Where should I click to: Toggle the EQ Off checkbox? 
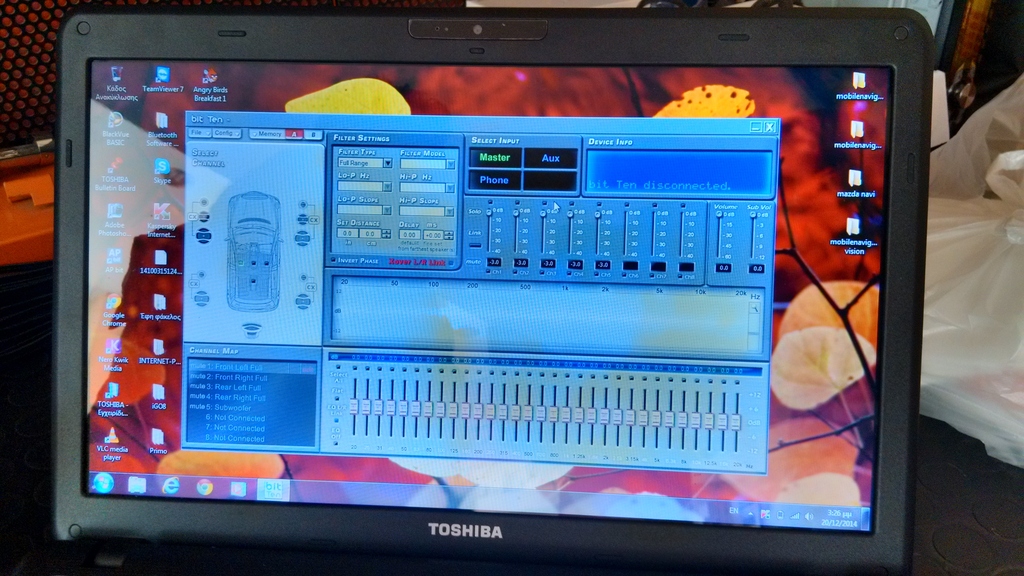(x=336, y=443)
